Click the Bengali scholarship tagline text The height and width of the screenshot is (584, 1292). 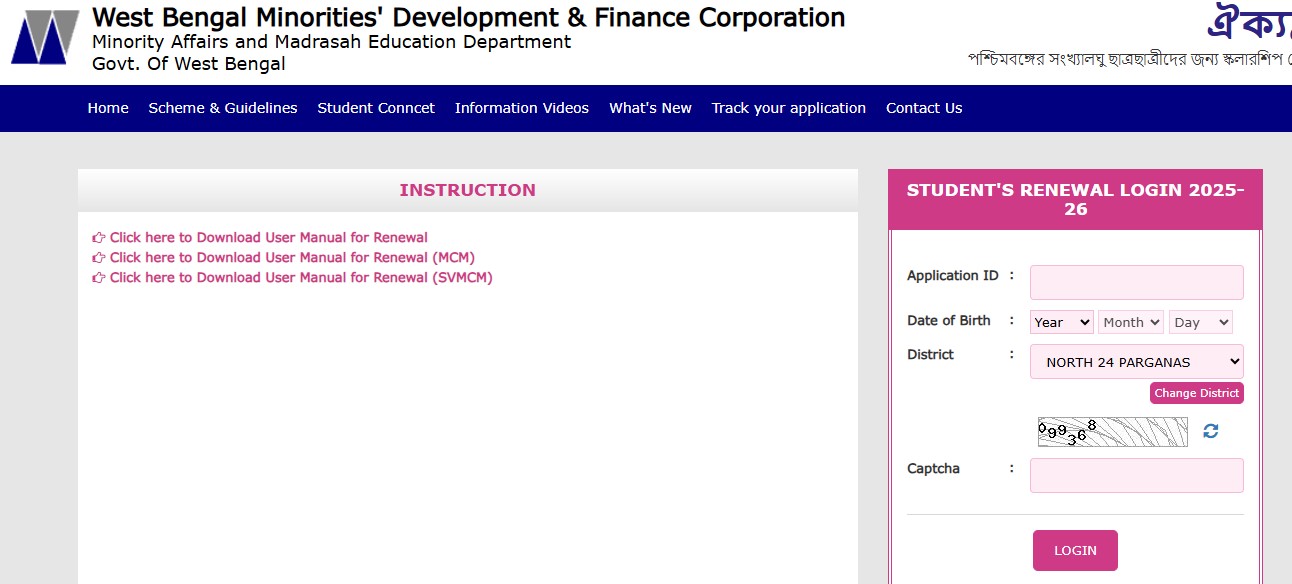(1129, 59)
